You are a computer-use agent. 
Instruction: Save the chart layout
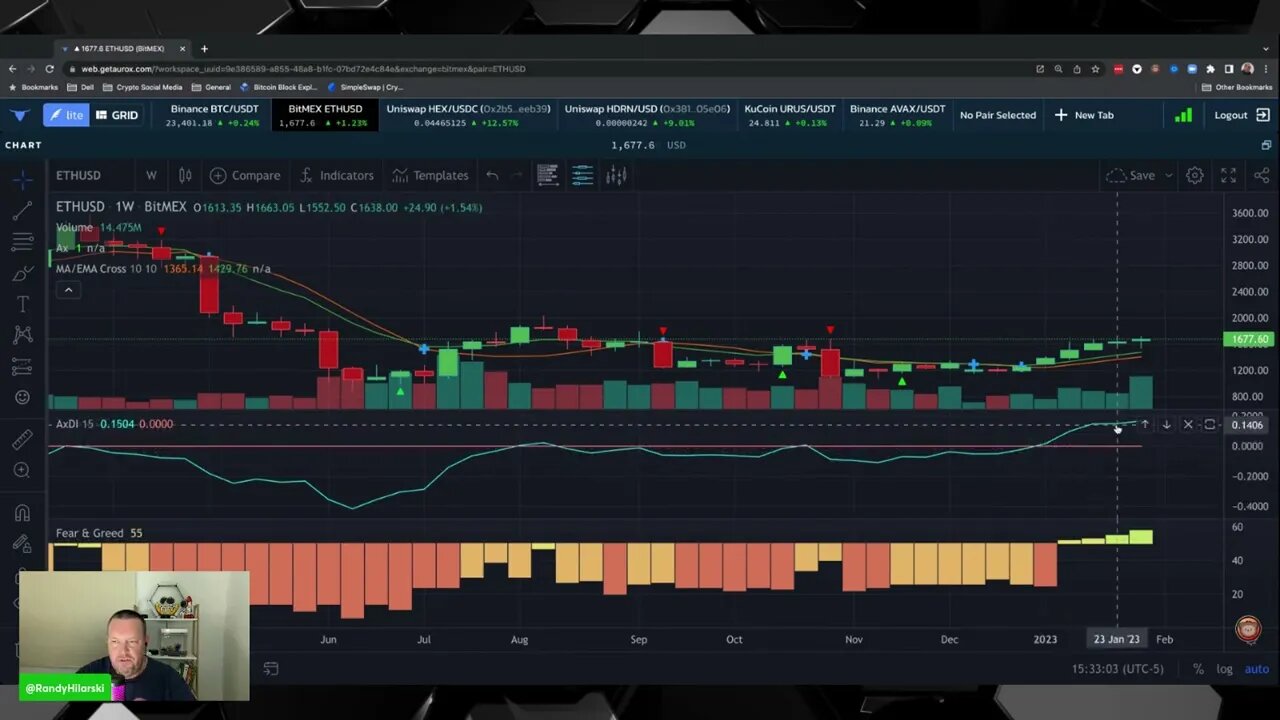[1131, 175]
